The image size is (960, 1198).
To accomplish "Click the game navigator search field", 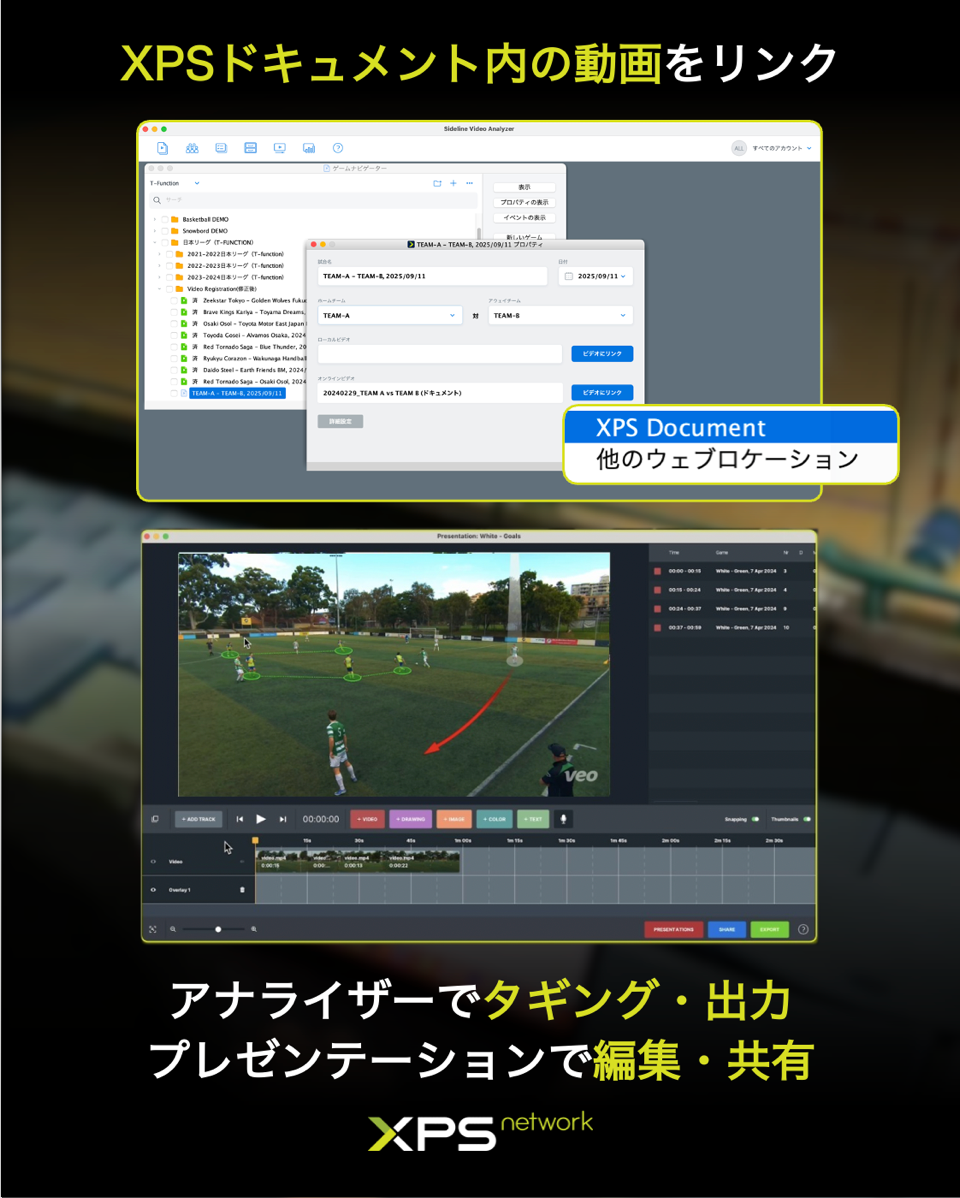I will pyautogui.click(x=313, y=200).
